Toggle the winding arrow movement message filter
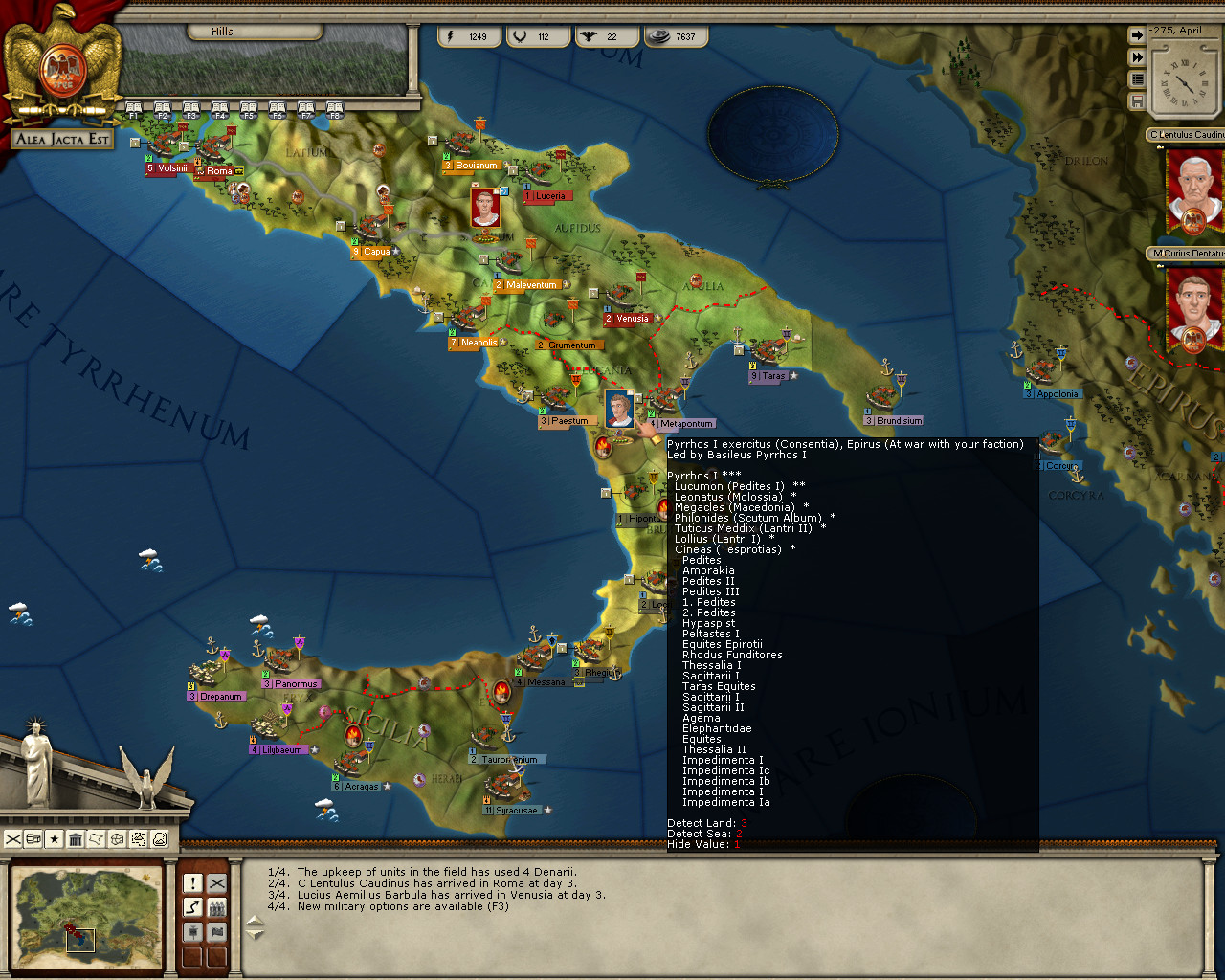The width and height of the screenshot is (1225, 980). tap(192, 907)
